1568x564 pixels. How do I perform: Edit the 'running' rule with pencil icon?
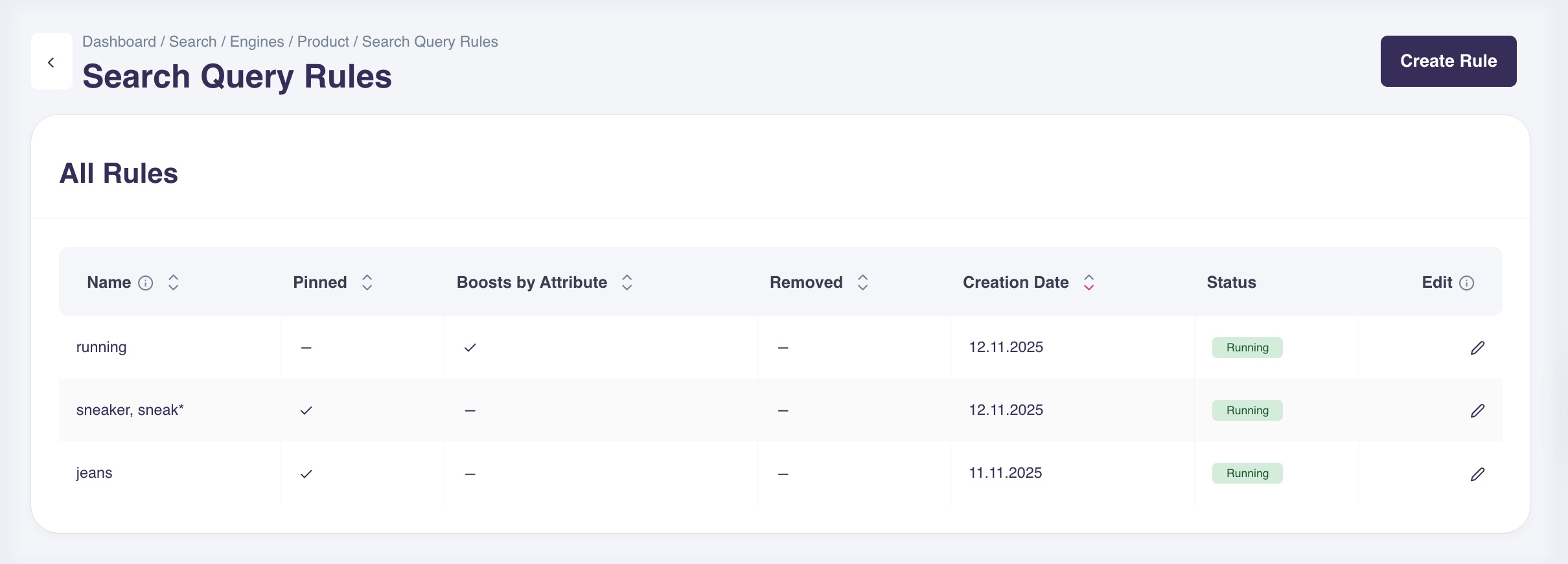click(1477, 348)
